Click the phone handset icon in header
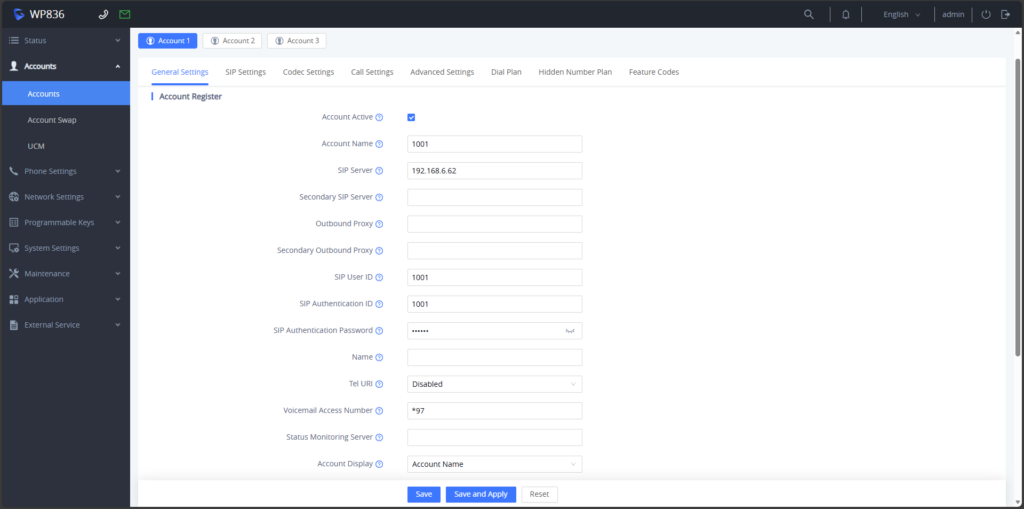This screenshot has width=1024, height=509. [x=103, y=14]
